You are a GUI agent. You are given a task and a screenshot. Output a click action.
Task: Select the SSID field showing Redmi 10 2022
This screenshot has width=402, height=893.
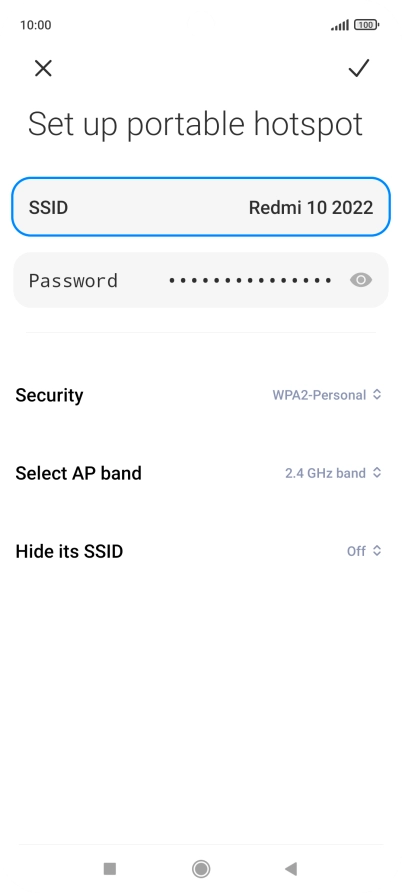tap(201, 207)
